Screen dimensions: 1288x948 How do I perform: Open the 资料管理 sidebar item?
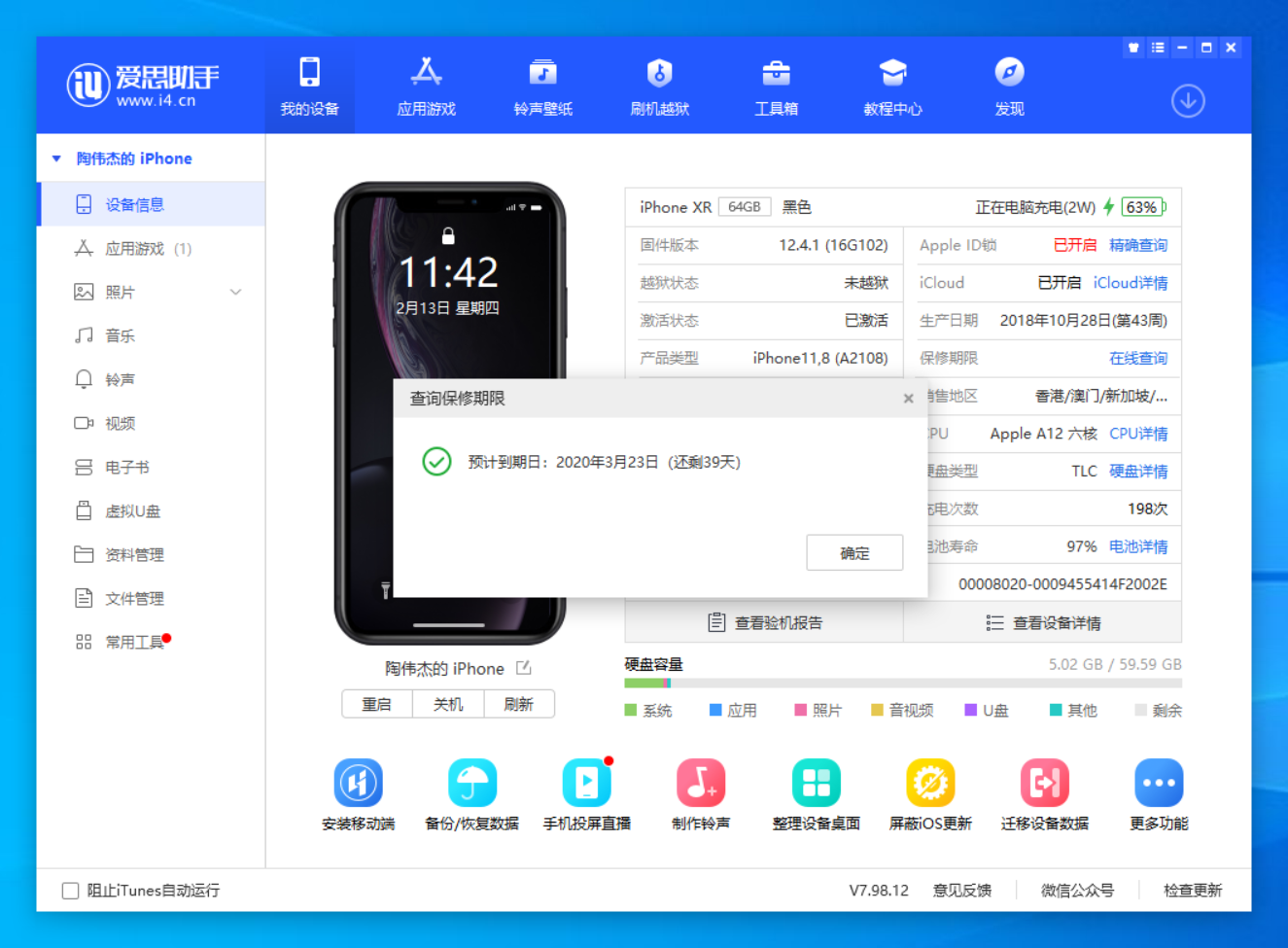151,554
